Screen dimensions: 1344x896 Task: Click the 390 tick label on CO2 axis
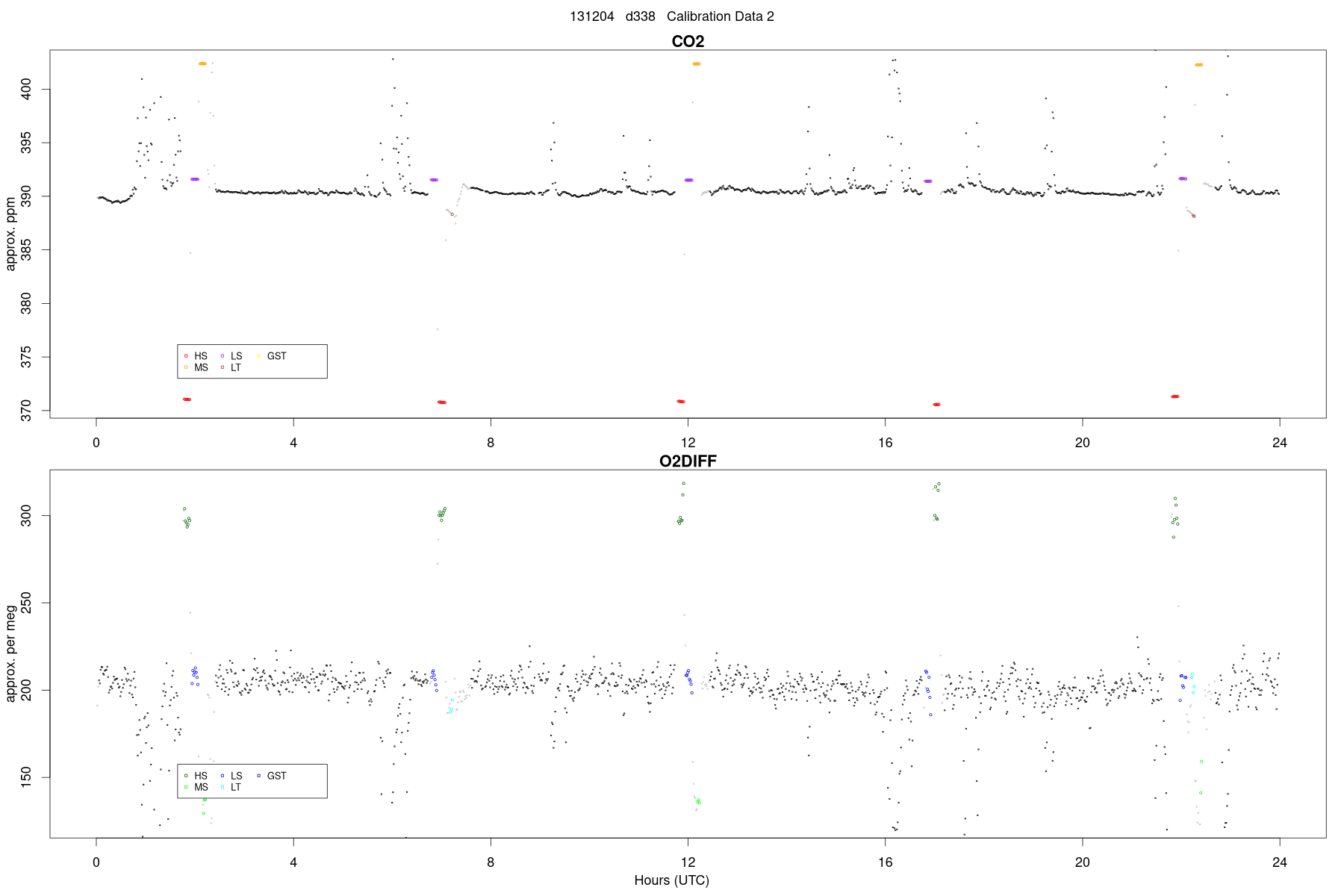pos(26,196)
